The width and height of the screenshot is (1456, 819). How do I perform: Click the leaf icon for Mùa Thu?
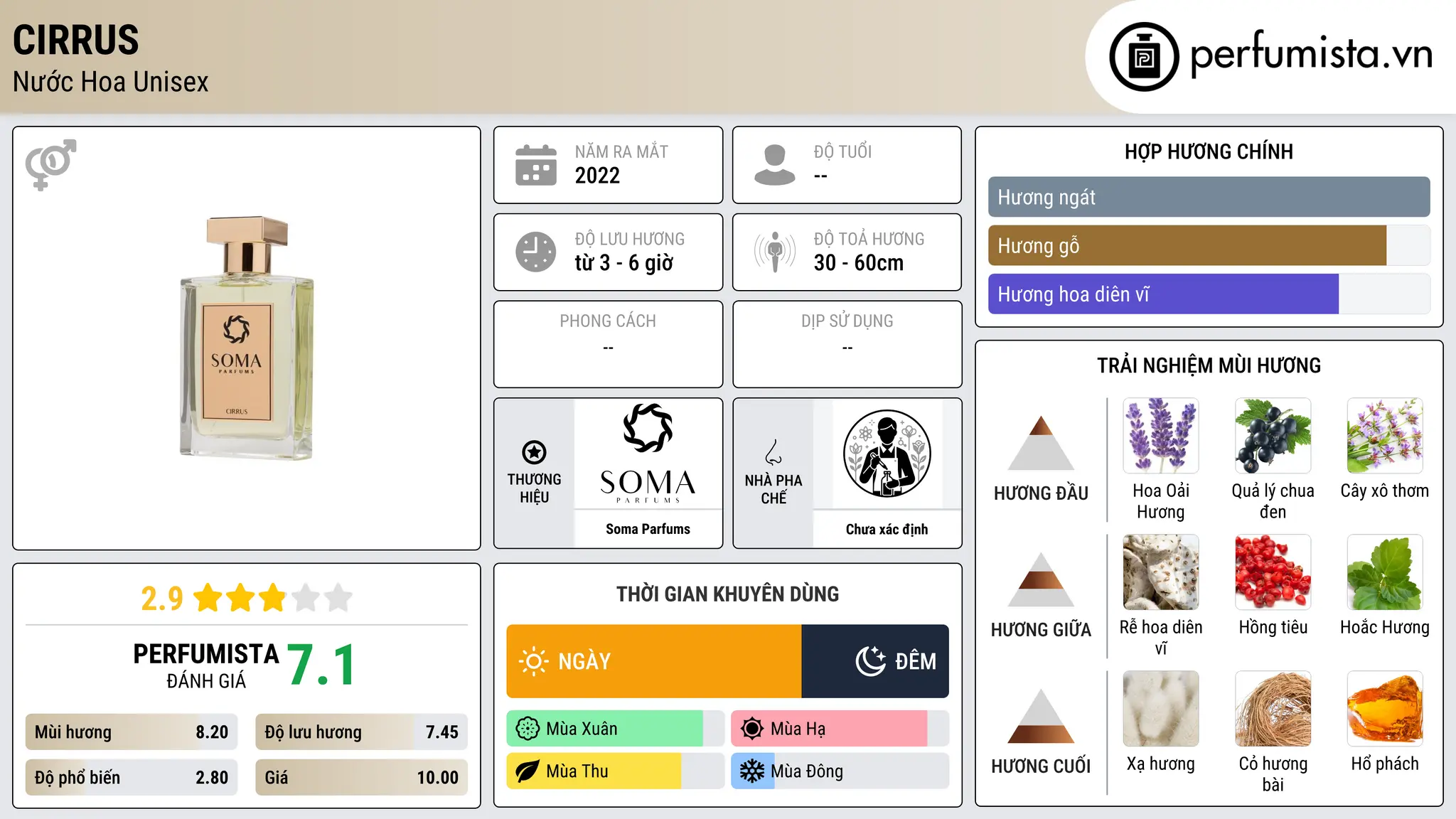(528, 771)
